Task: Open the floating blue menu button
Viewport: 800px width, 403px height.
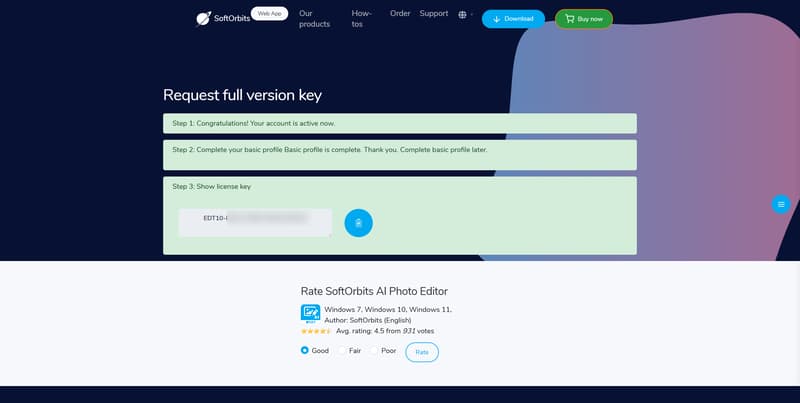Action: [x=781, y=204]
